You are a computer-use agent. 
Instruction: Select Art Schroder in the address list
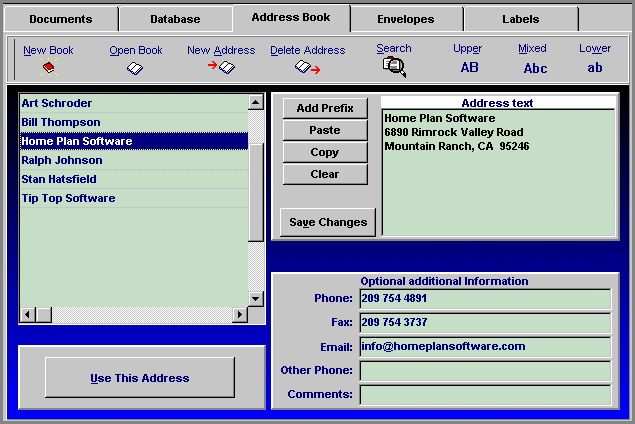134,103
